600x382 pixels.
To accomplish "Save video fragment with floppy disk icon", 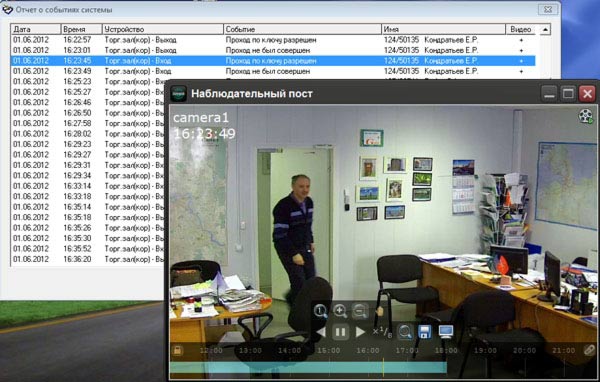I will 424,332.
